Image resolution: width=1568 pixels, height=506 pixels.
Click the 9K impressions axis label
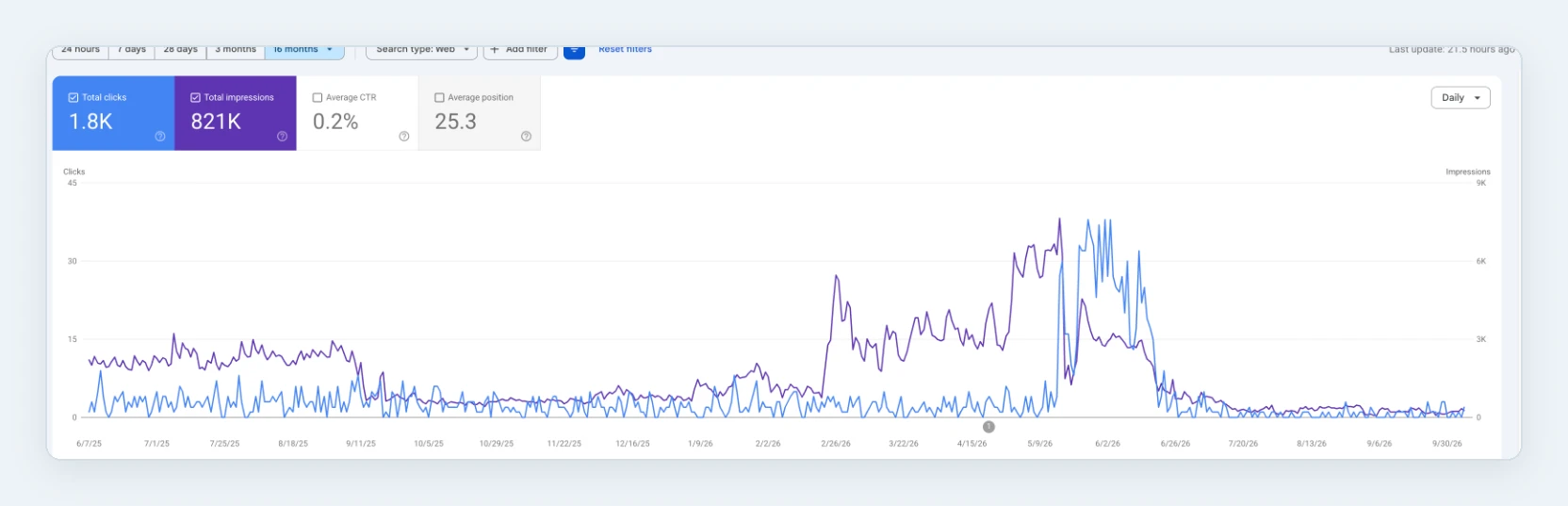(x=1481, y=183)
